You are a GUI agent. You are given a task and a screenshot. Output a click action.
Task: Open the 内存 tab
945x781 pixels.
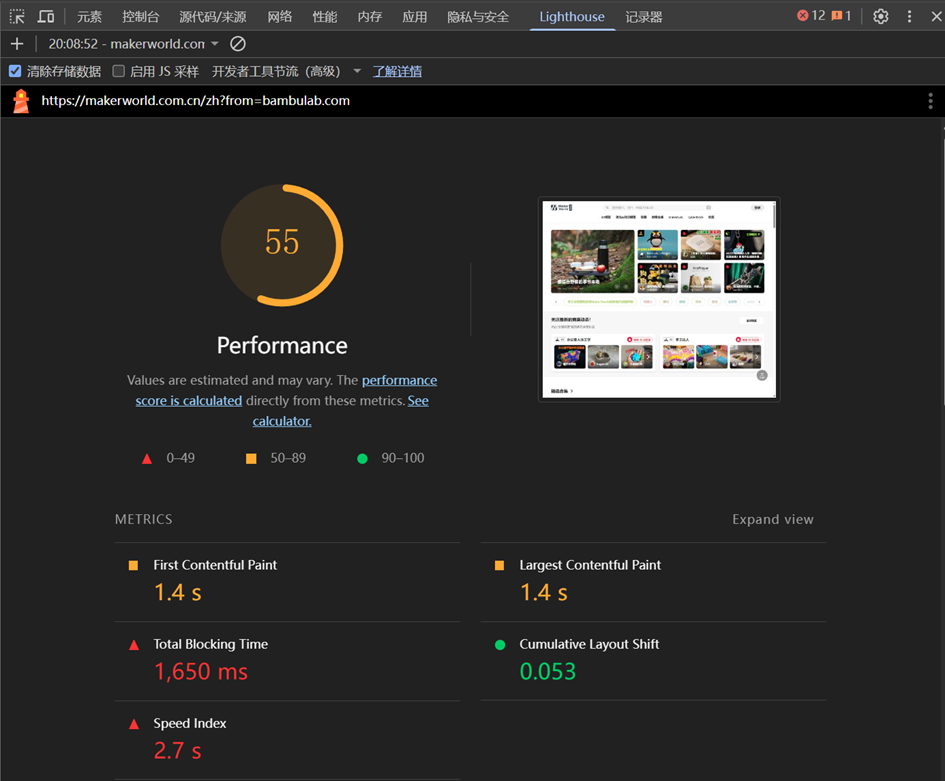[x=369, y=17]
